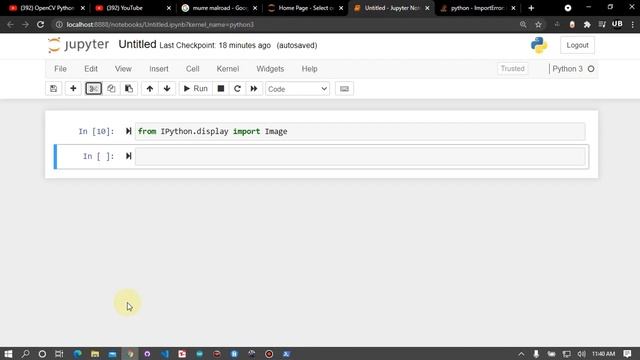Move selected cell down
Screen dimensions: 640x360
click(x=167, y=89)
